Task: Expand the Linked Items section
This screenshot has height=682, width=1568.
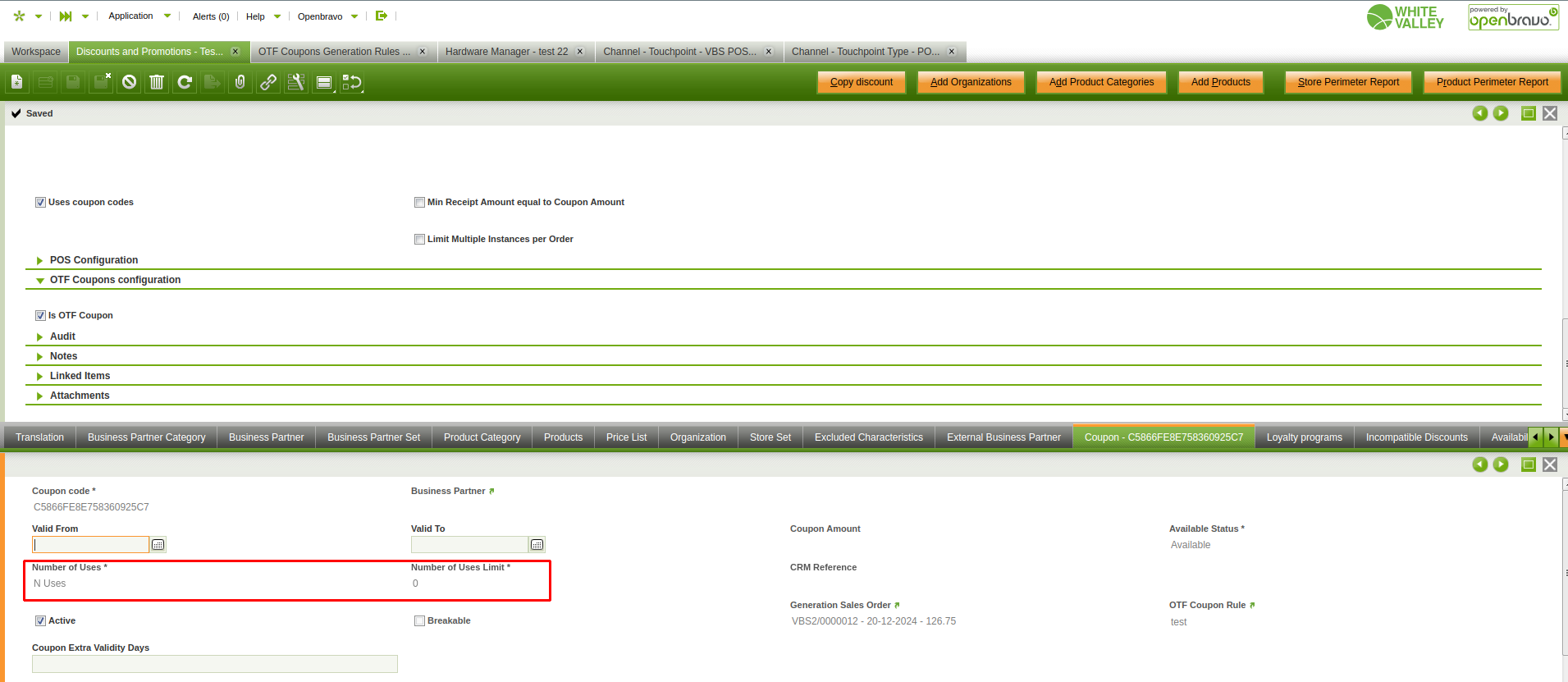Action: pyautogui.click(x=80, y=376)
